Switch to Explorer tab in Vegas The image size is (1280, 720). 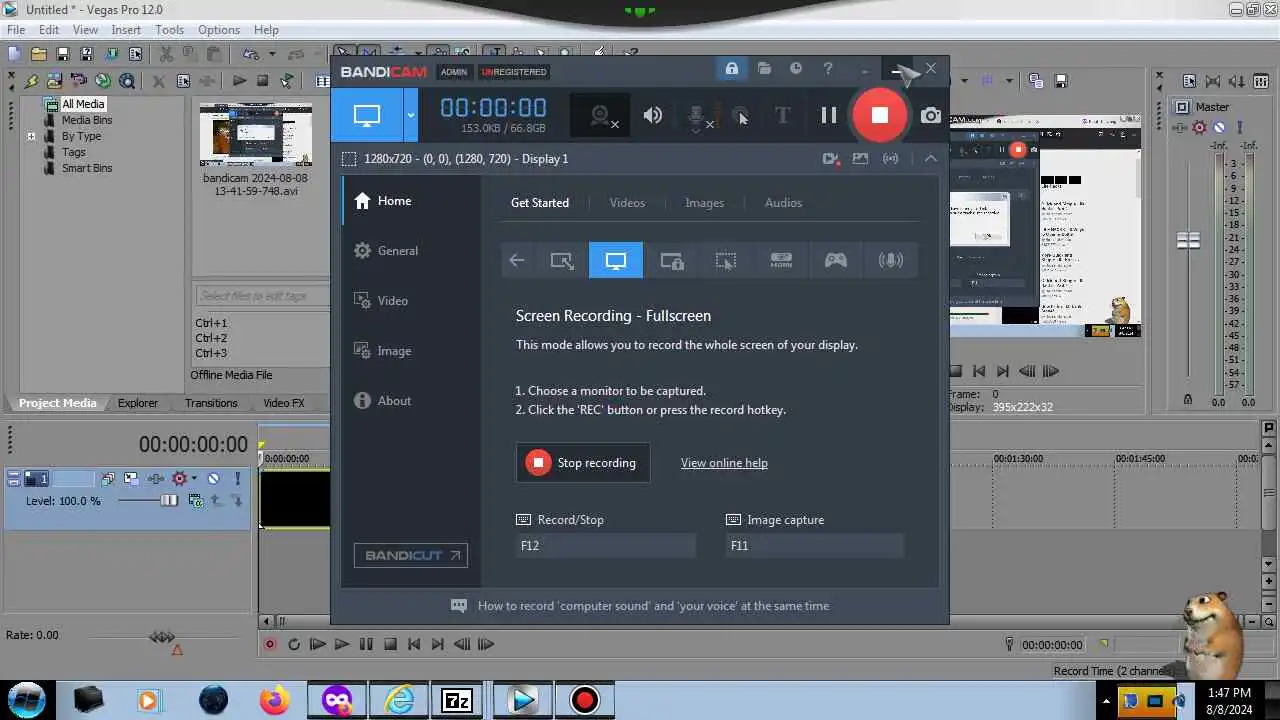coord(138,403)
